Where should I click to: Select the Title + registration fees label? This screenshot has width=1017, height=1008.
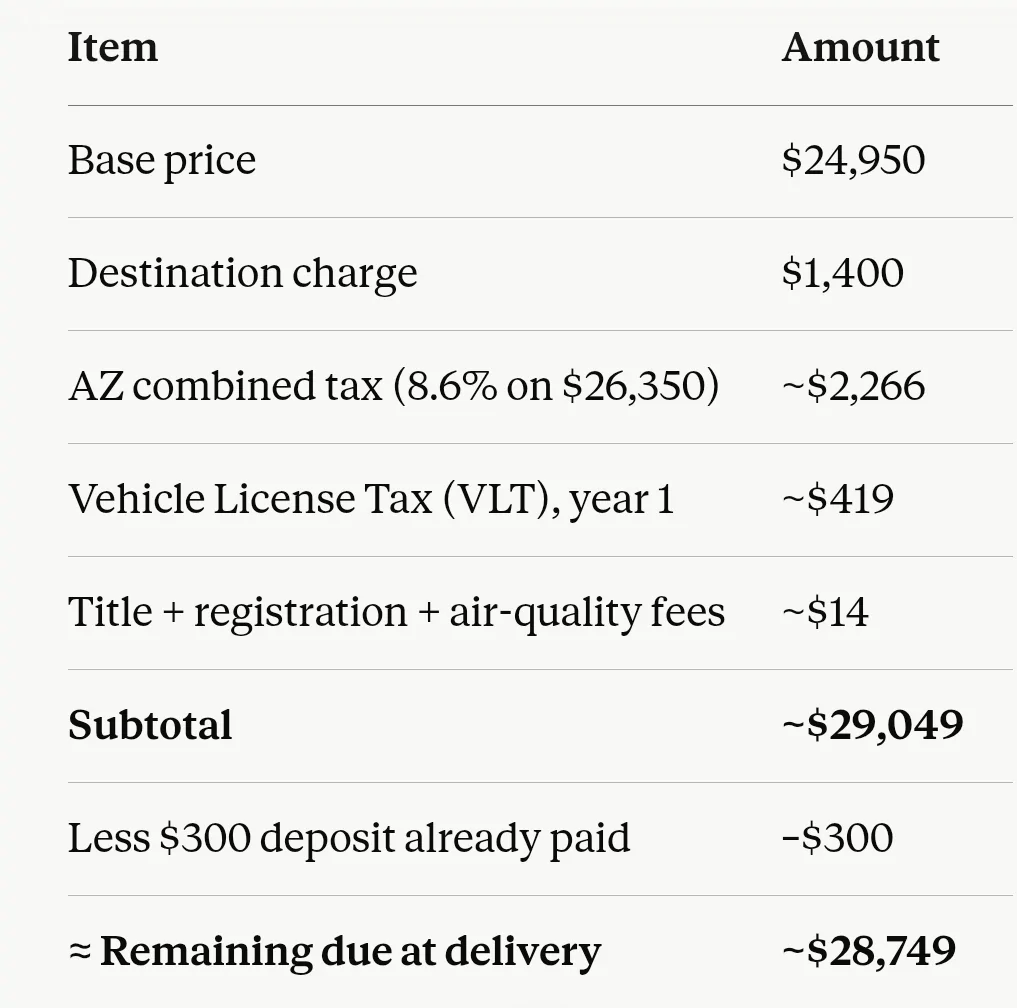[x=396, y=612]
